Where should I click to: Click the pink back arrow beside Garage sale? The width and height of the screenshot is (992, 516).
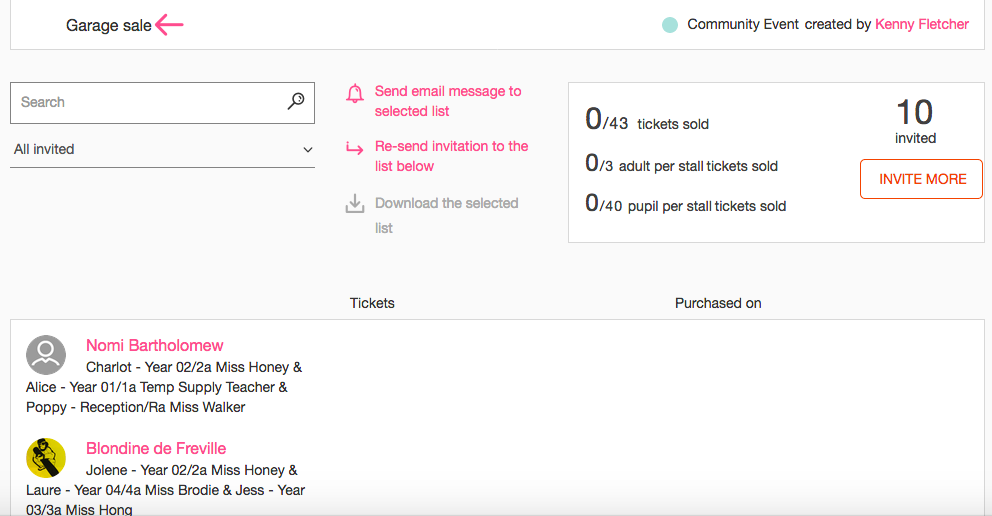[x=169, y=25]
